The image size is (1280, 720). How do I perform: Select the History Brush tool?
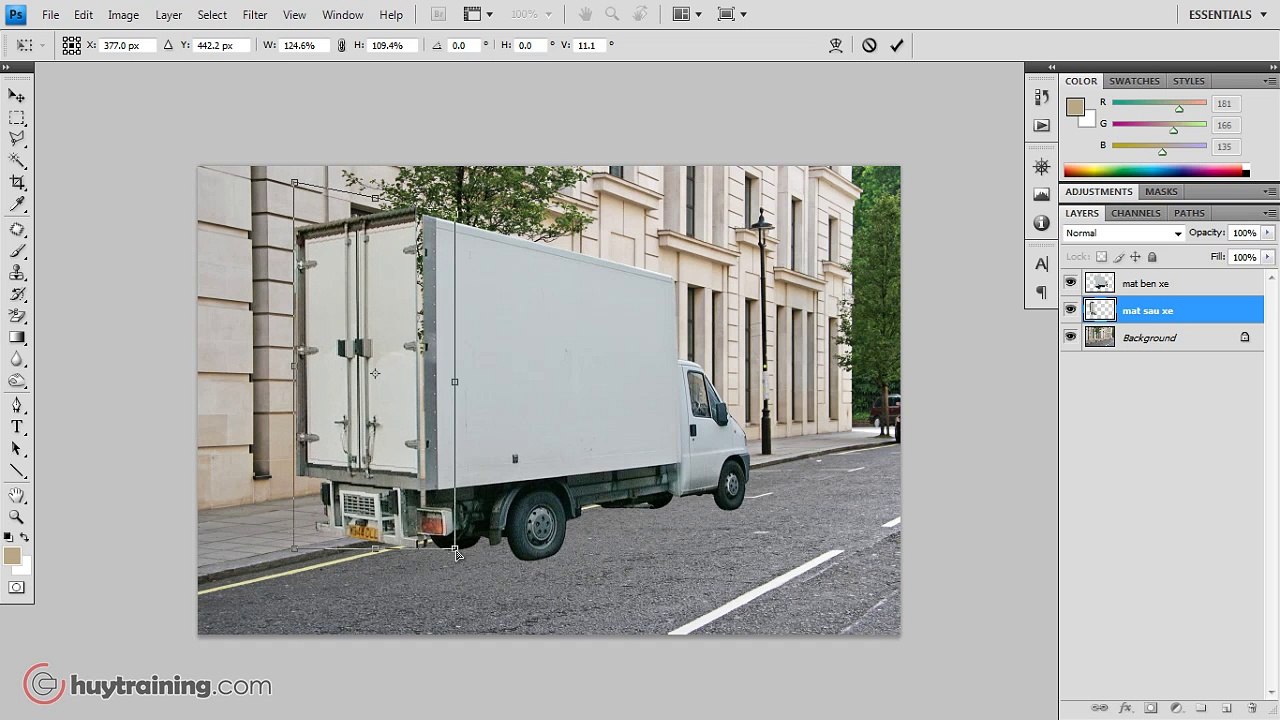(x=17, y=294)
